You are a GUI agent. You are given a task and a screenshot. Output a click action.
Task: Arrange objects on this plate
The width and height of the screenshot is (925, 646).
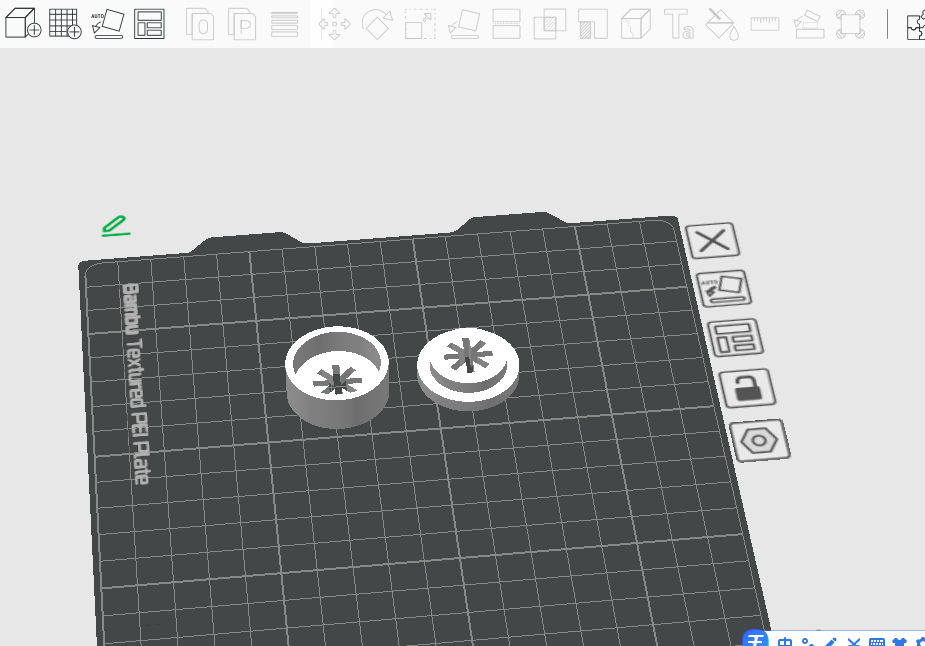point(735,337)
